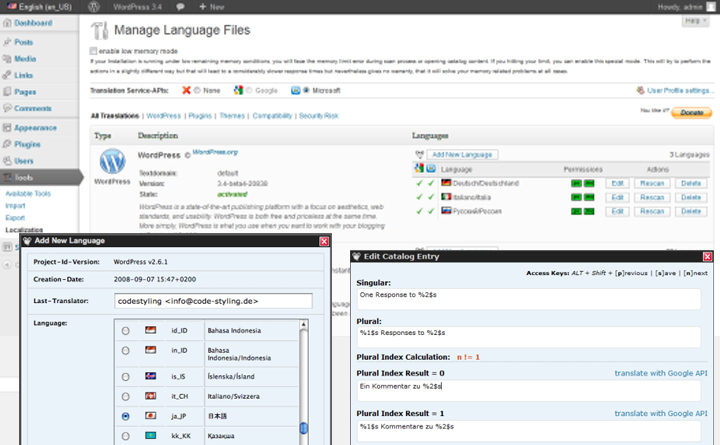
Task: Edit the Italiano/Italia language
Action: click(x=618, y=197)
